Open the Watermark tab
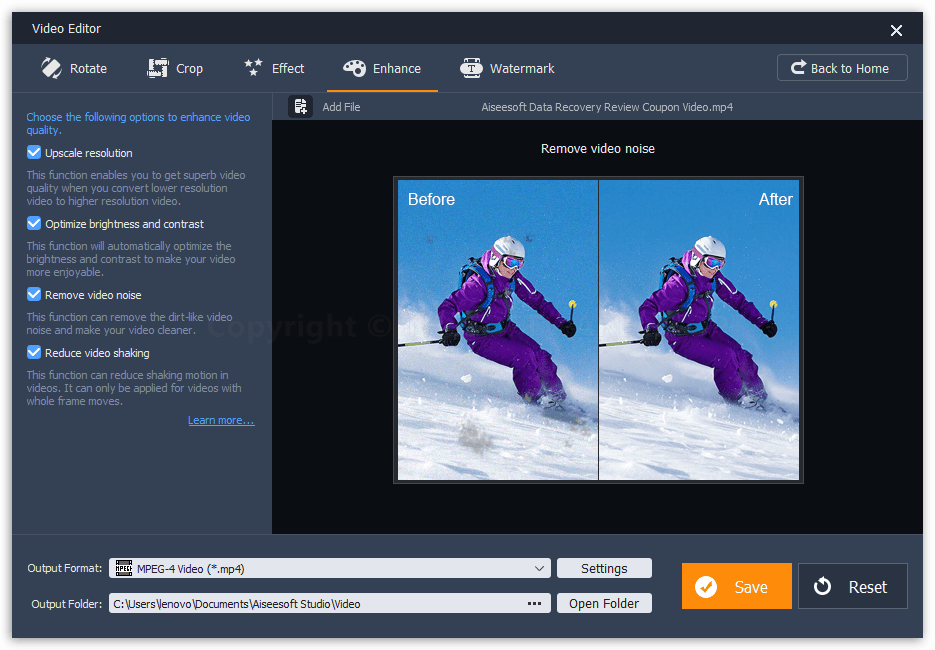This screenshot has height=650, width=935. (507, 69)
